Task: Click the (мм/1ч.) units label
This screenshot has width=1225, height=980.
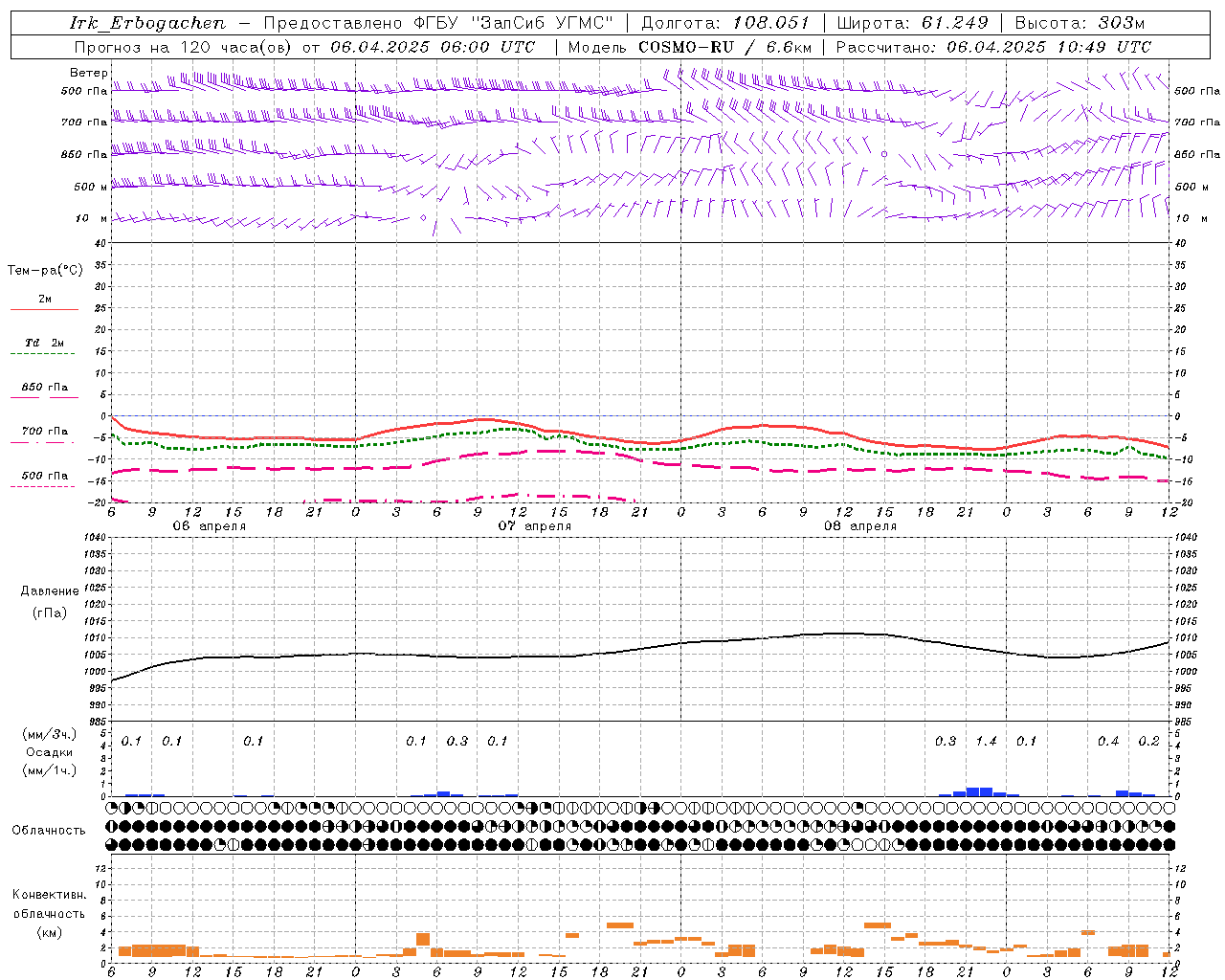Action: 50,770
